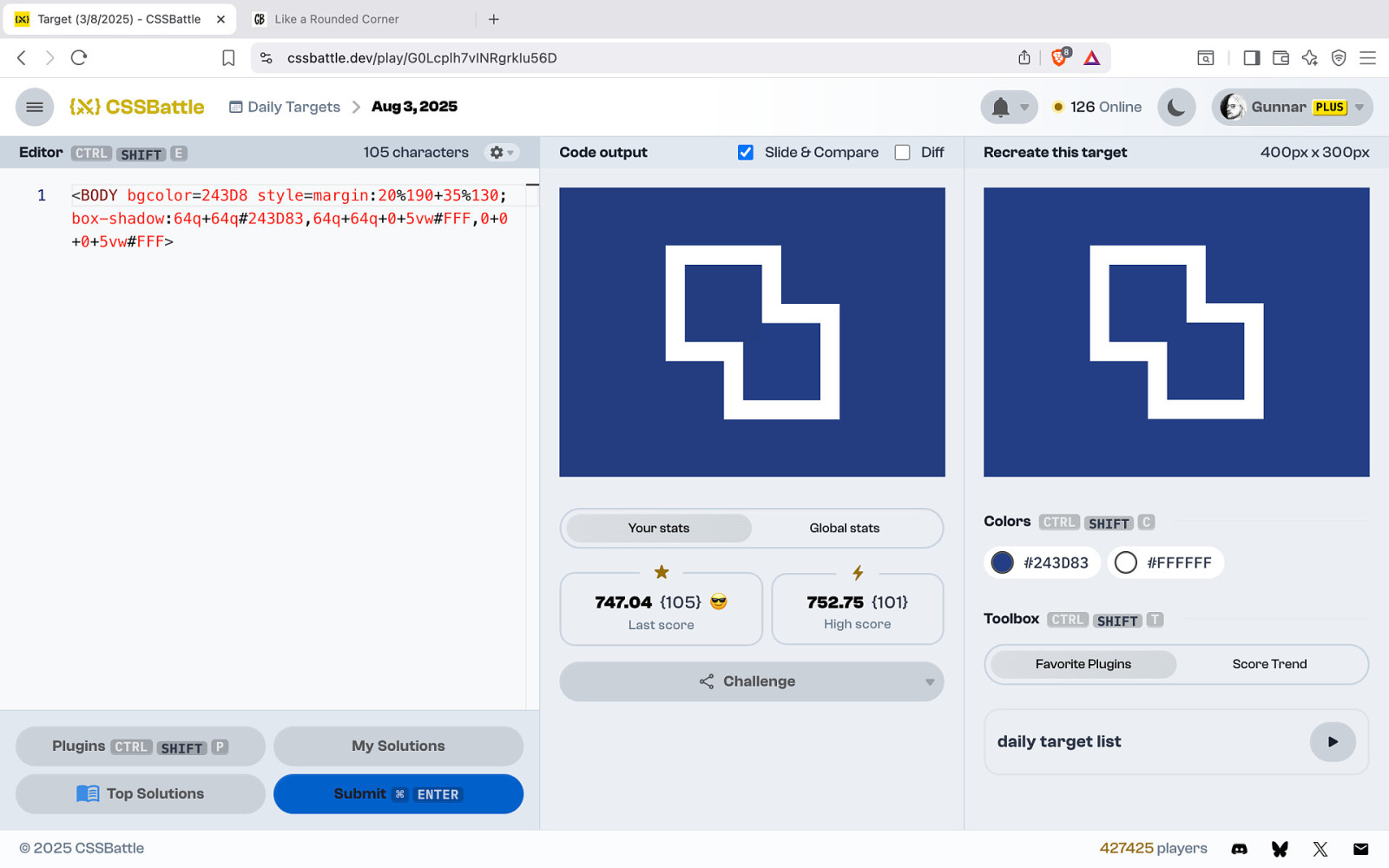The height and width of the screenshot is (868, 1389).
Task: Open the Plugins button
Action: 141,746
